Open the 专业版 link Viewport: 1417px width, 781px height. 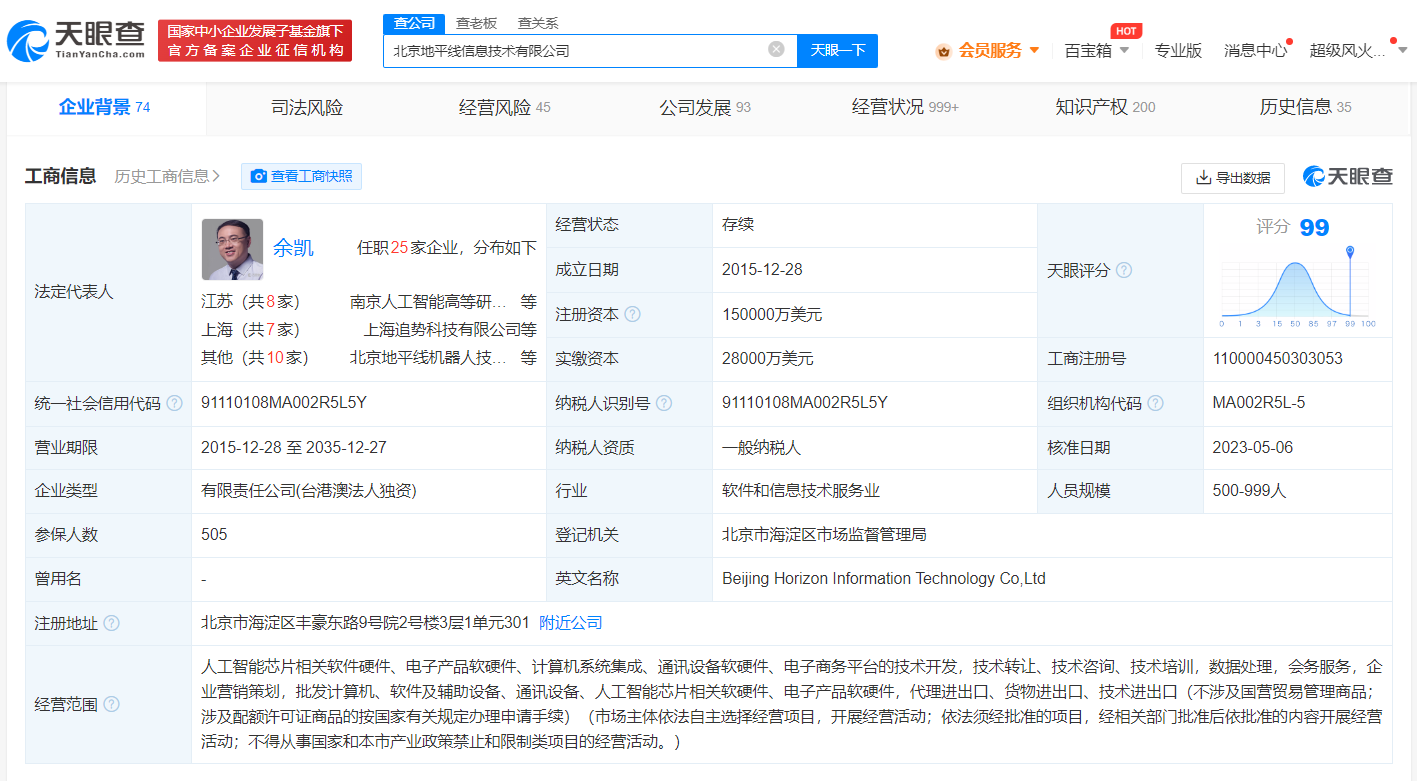[1178, 50]
